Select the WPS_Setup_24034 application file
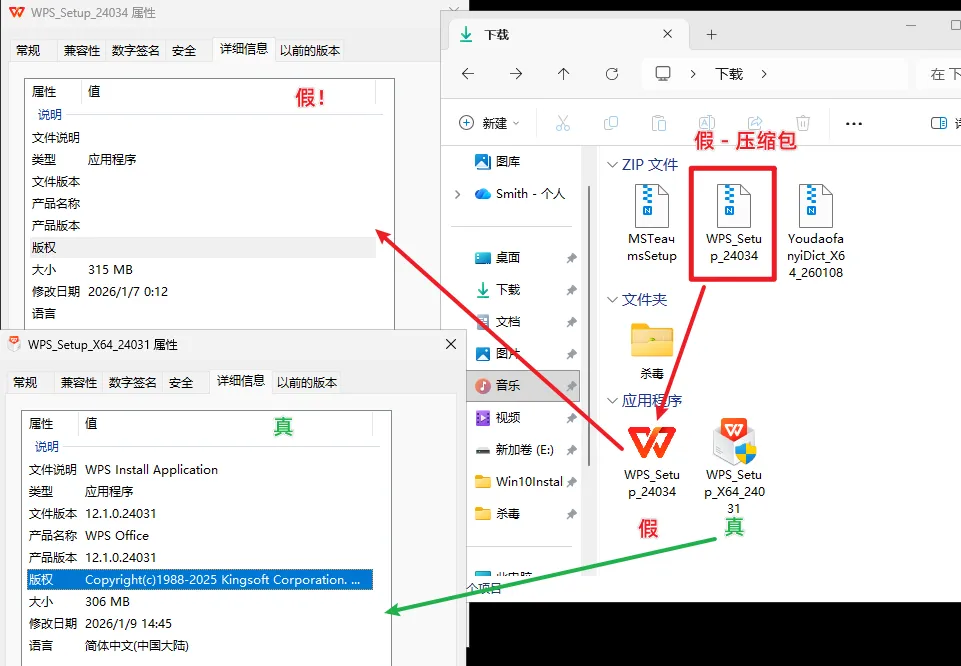 (x=651, y=461)
